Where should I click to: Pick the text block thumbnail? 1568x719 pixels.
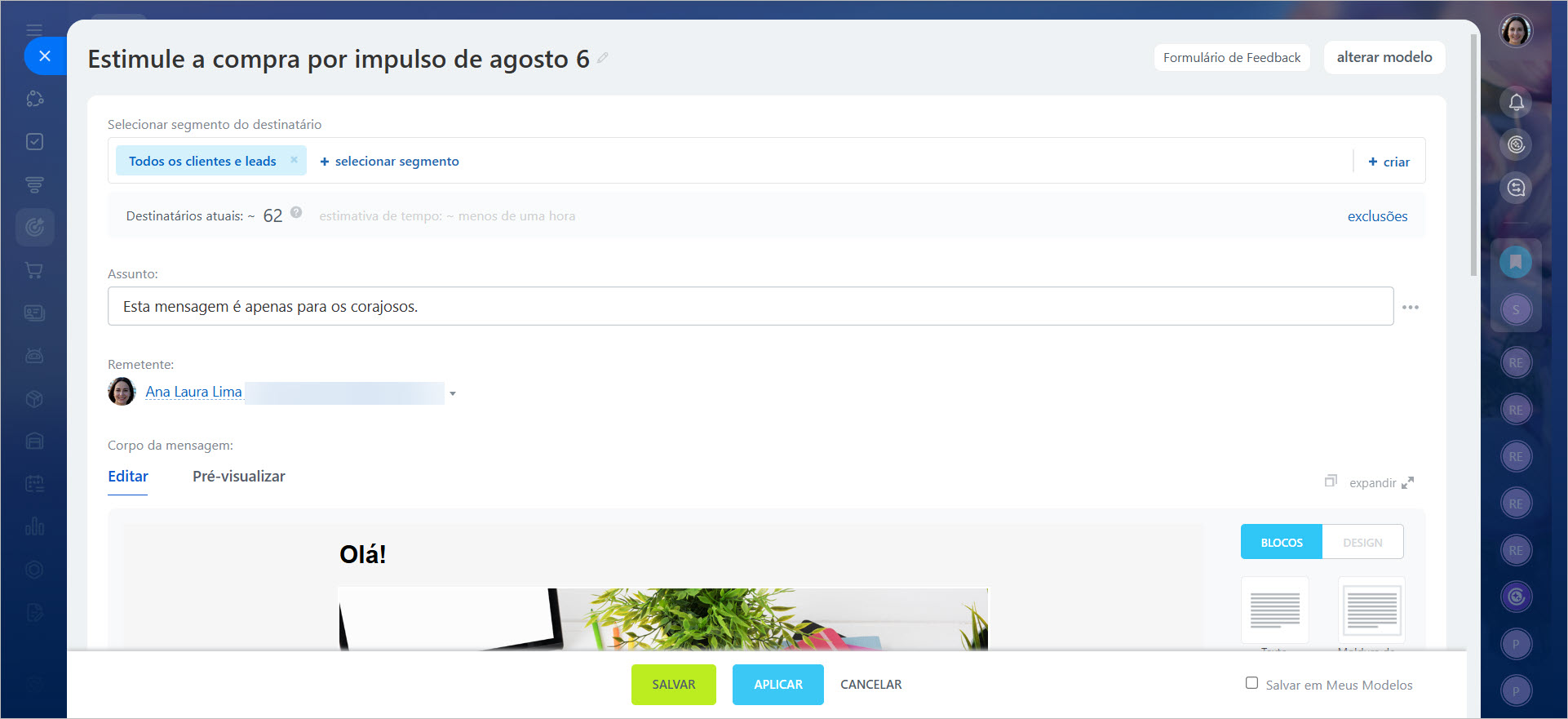[1275, 610]
